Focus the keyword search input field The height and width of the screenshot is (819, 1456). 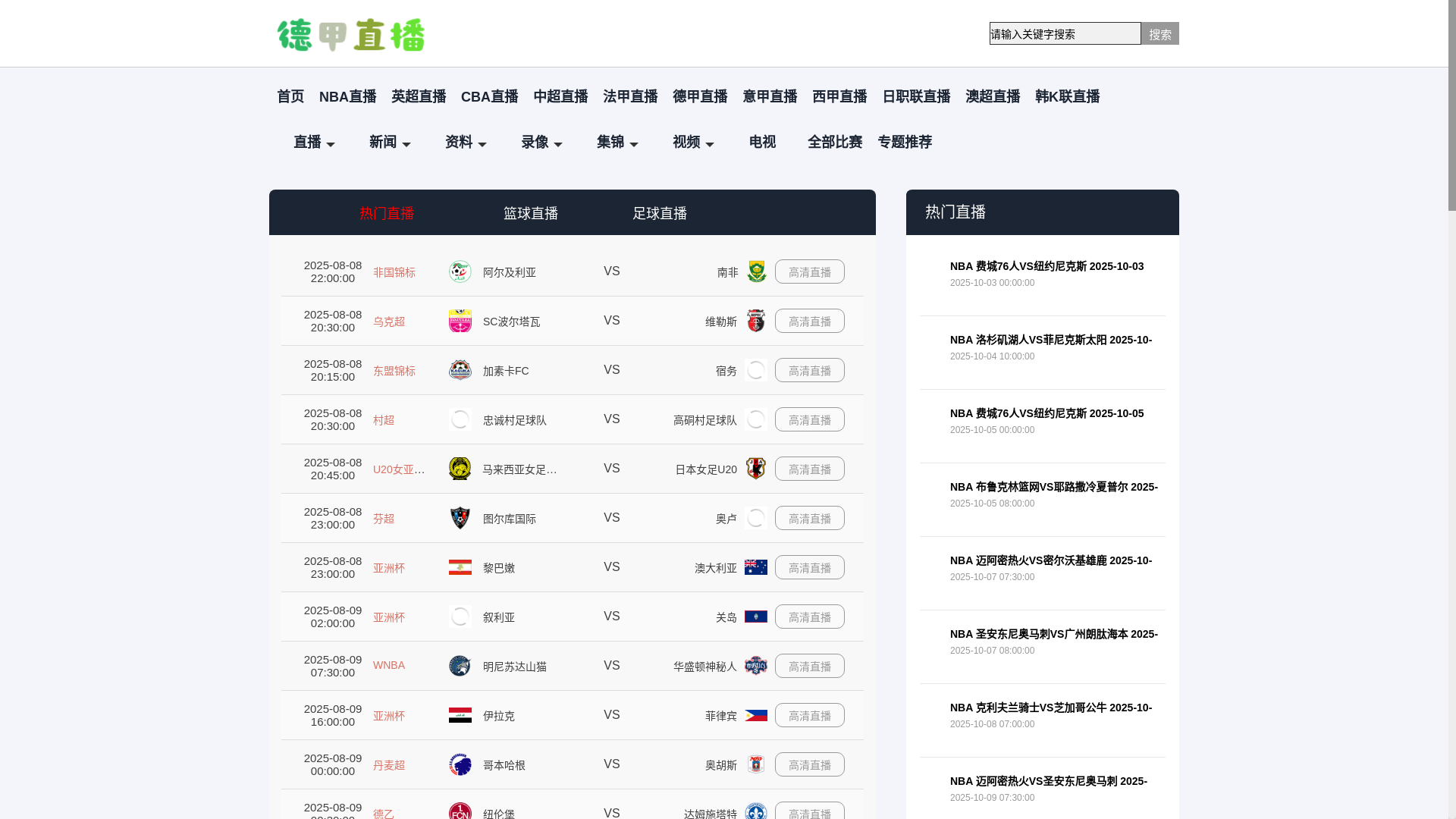(1065, 33)
